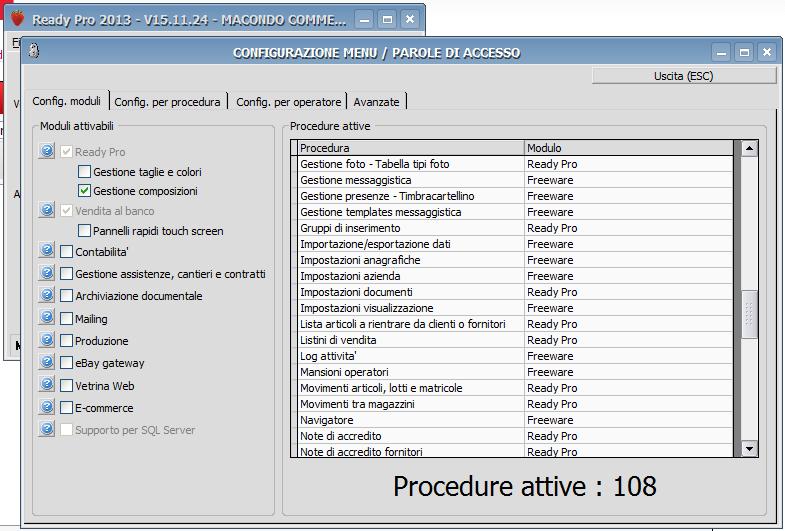Open the Config. per procedura tab
The width and height of the screenshot is (785, 531).
167,102
